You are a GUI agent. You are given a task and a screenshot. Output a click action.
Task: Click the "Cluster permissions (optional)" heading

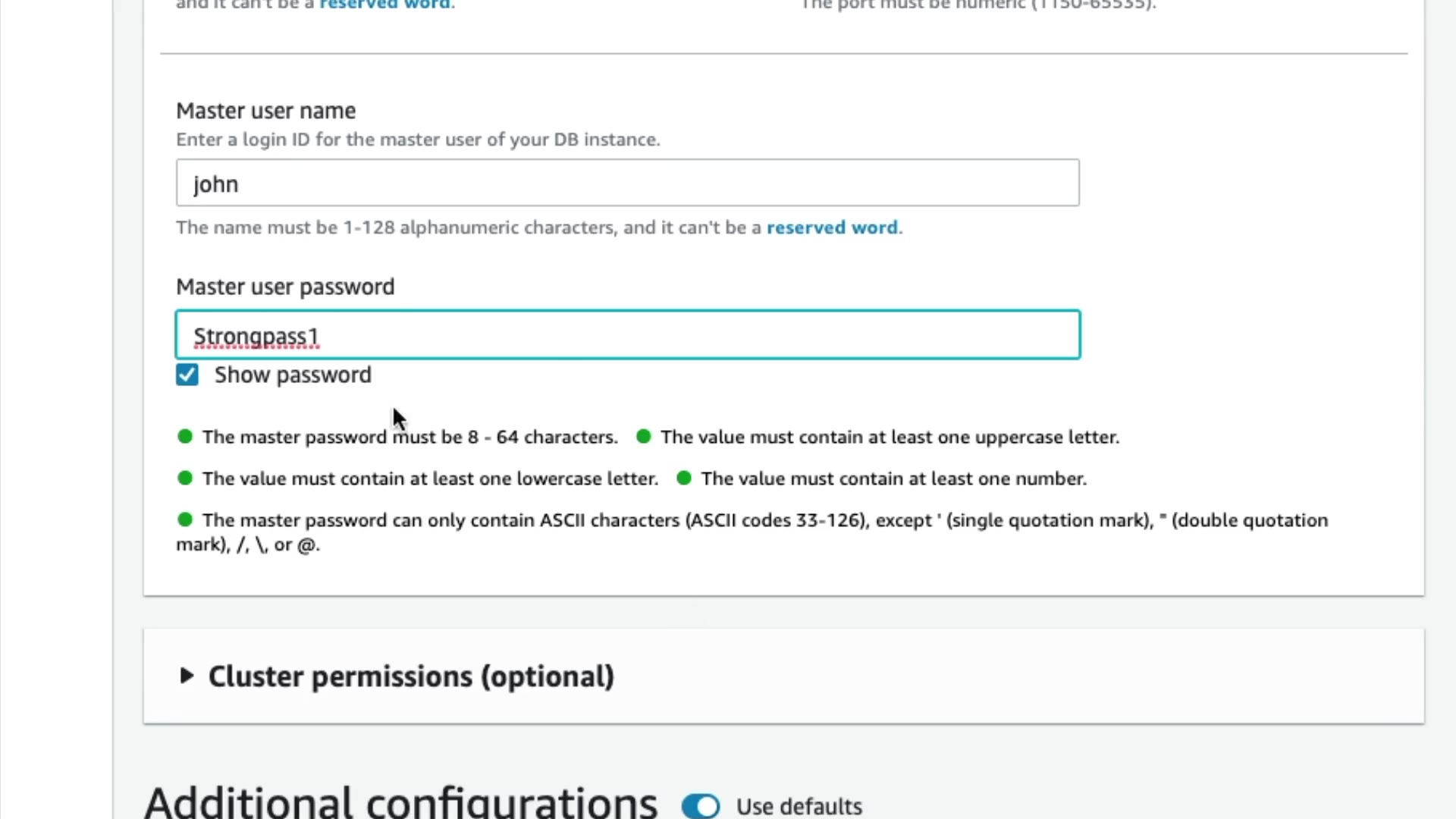[411, 676]
